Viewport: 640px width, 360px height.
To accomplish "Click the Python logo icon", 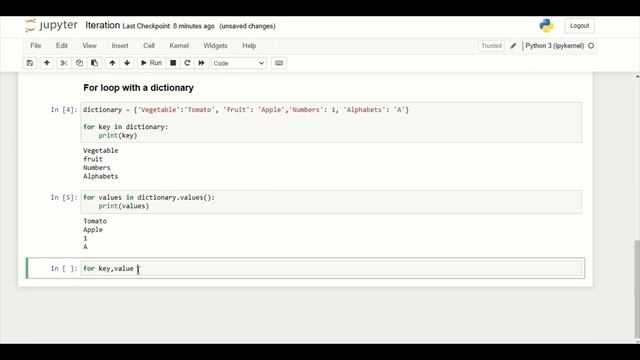I will point(546,26).
